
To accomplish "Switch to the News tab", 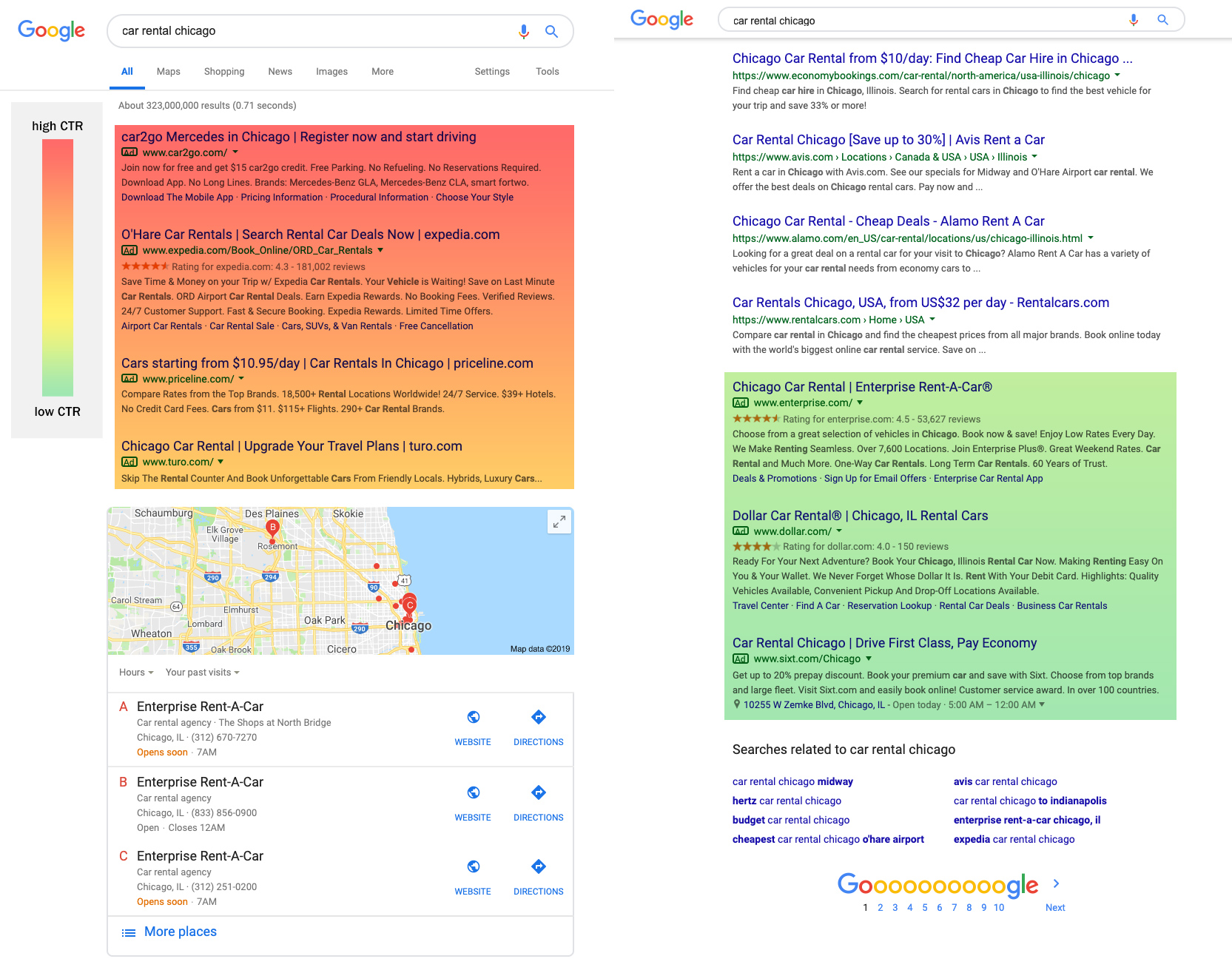I will (280, 72).
